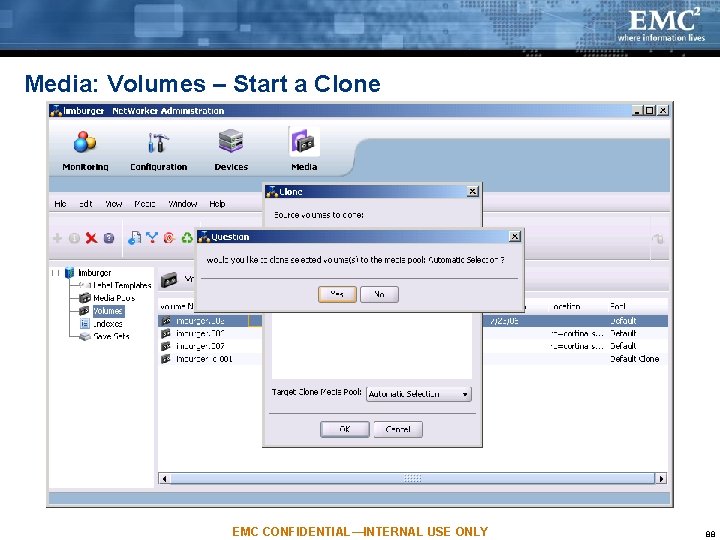Click Cancel in the Clone dialog

tap(398, 429)
